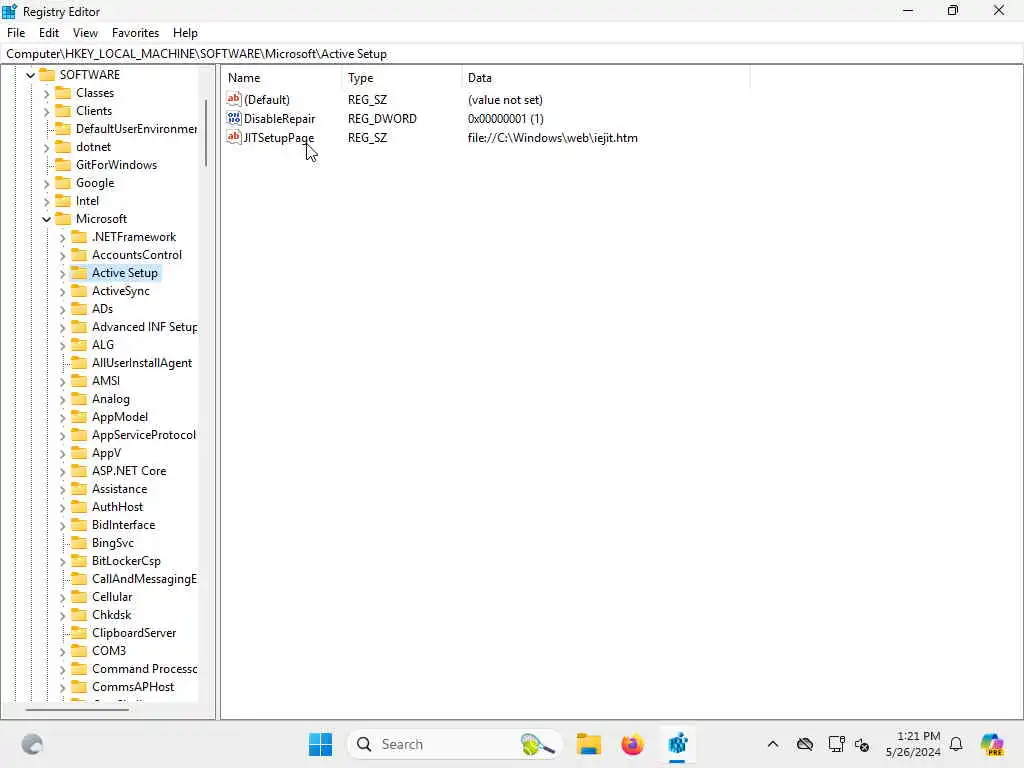Select the AppServiceProtocols key
Image resolution: width=1024 pixels, height=768 pixels.
(x=144, y=435)
